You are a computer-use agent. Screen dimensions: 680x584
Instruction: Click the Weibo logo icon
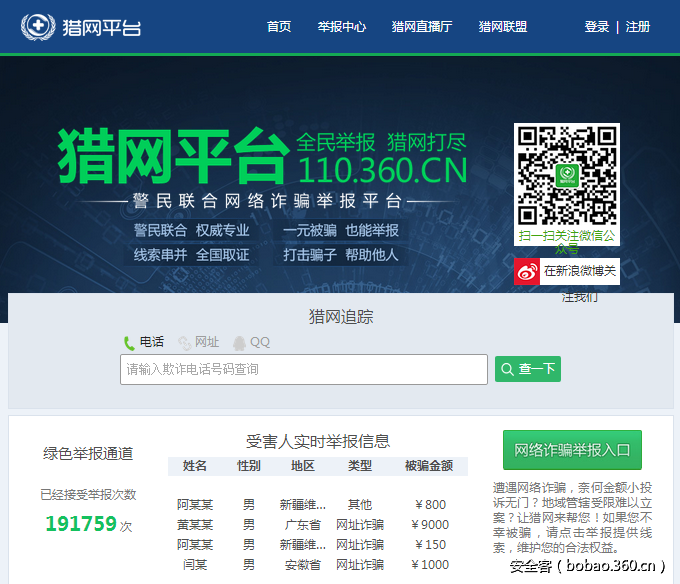pos(526,272)
